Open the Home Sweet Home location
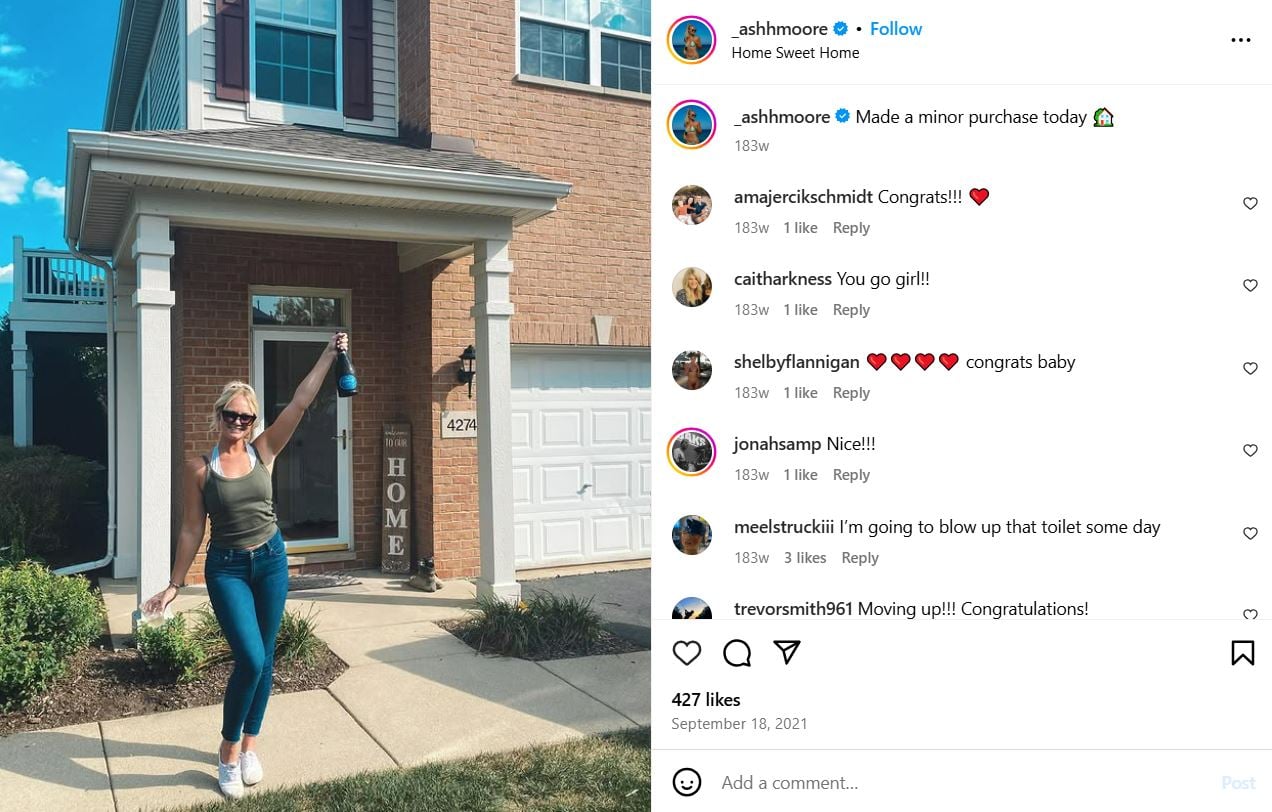Screen dimensions: 1272x812 pos(795,53)
